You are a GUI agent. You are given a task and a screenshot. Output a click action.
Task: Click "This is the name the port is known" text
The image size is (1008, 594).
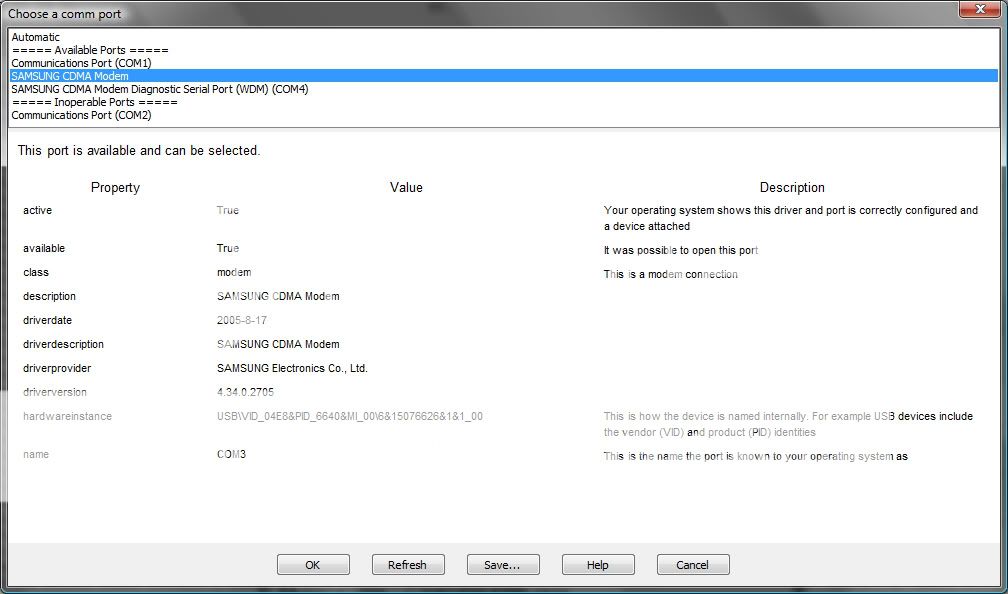pos(755,456)
